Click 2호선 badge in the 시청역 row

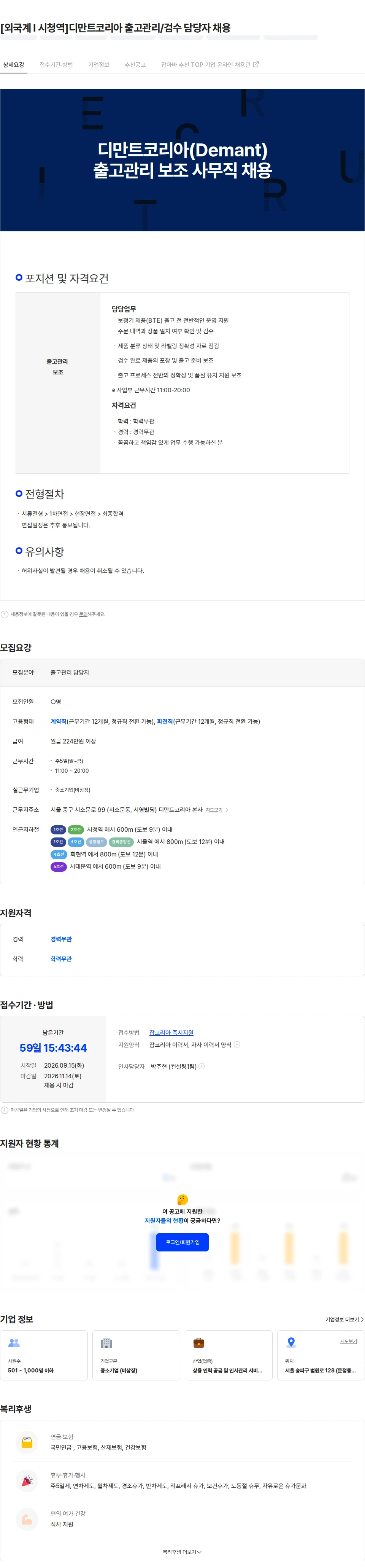pyautogui.click(x=76, y=829)
